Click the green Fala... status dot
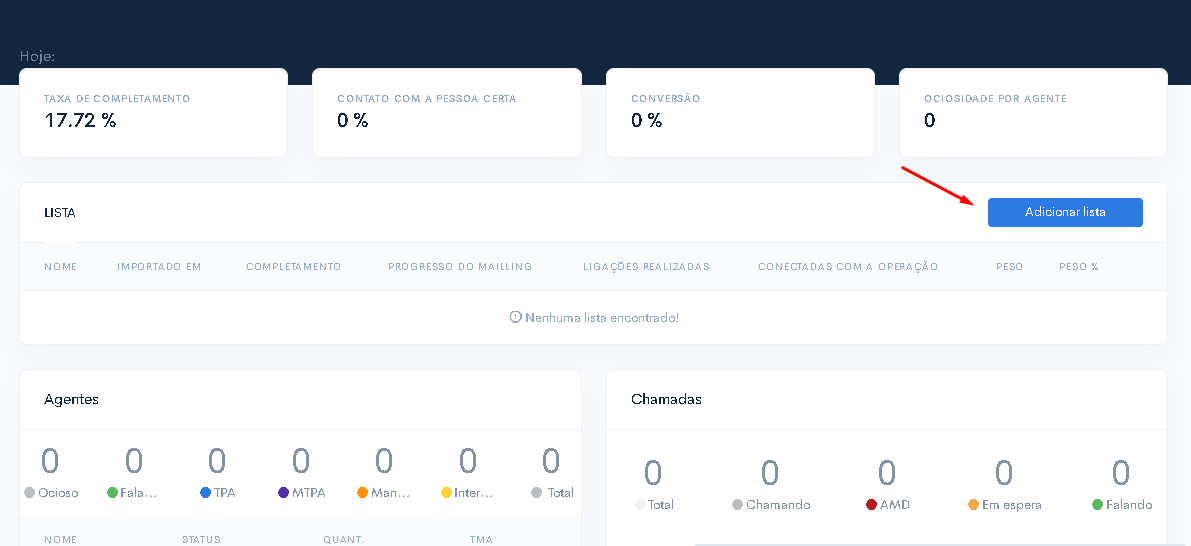The image size is (1191, 546). (112, 493)
